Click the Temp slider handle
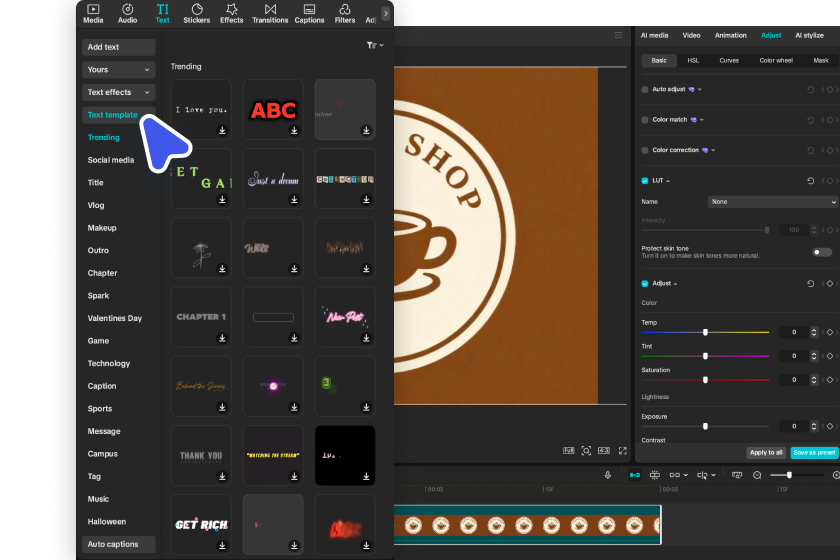840x560 pixels. (x=705, y=332)
